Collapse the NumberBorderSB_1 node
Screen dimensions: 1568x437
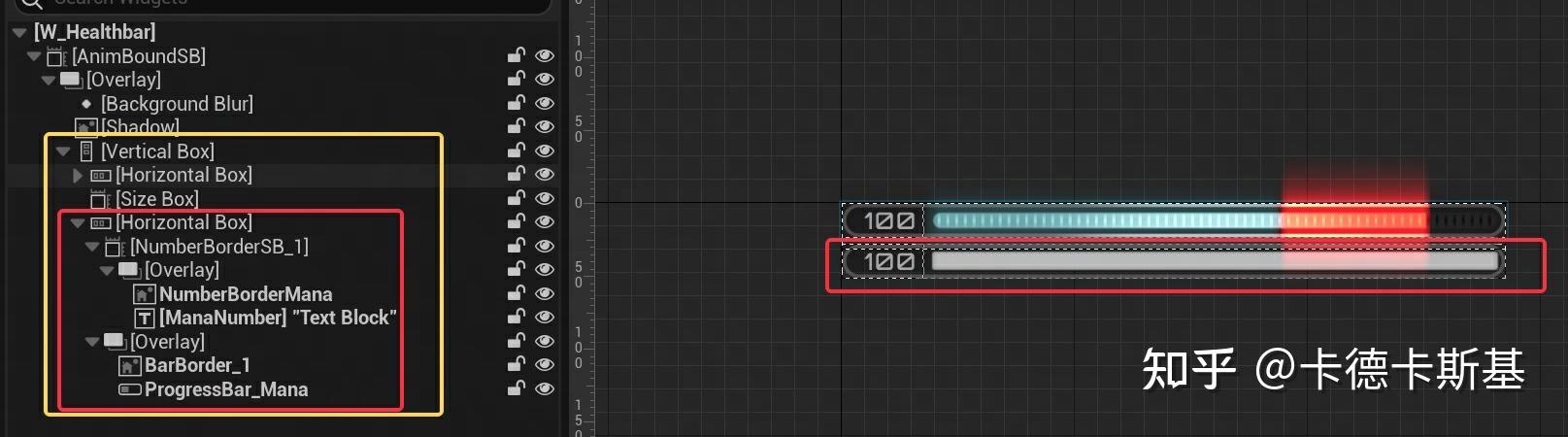92,248
